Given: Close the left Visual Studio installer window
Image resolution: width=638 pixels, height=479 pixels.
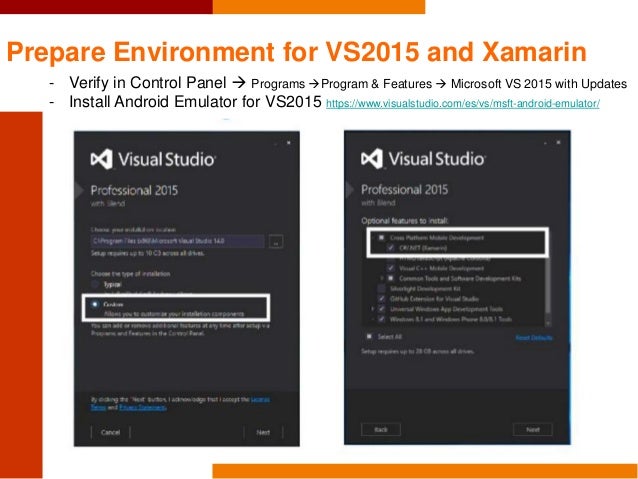Looking at the screenshot, I should [288, 143].
